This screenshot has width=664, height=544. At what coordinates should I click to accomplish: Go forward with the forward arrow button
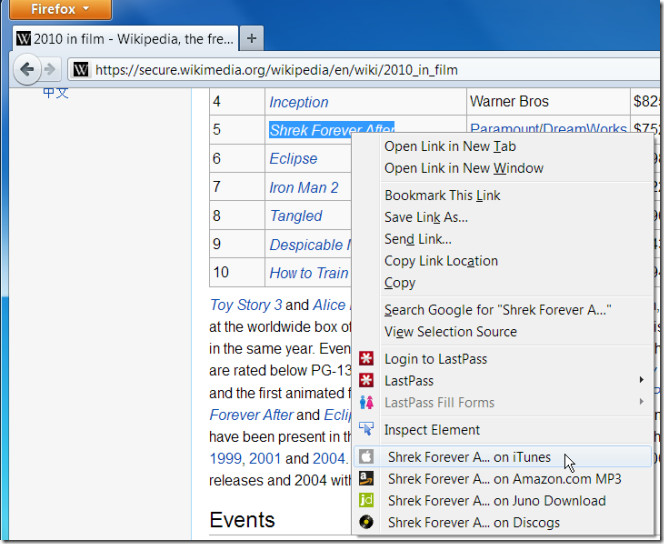(x=50, y=69)
